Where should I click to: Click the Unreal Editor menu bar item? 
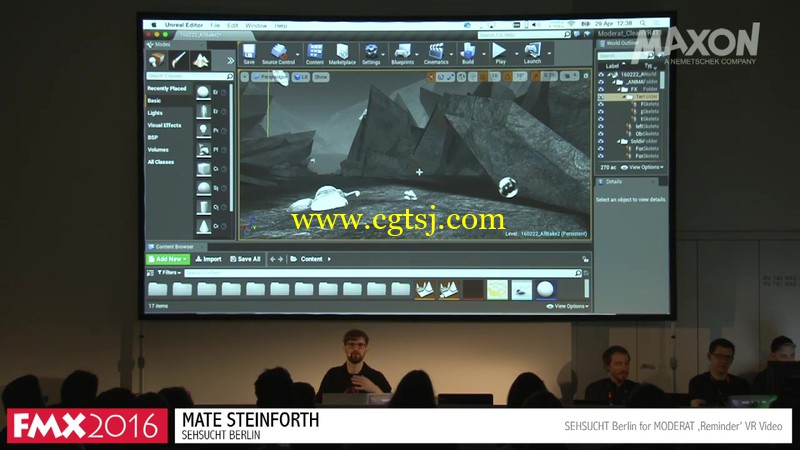point(184,24)
